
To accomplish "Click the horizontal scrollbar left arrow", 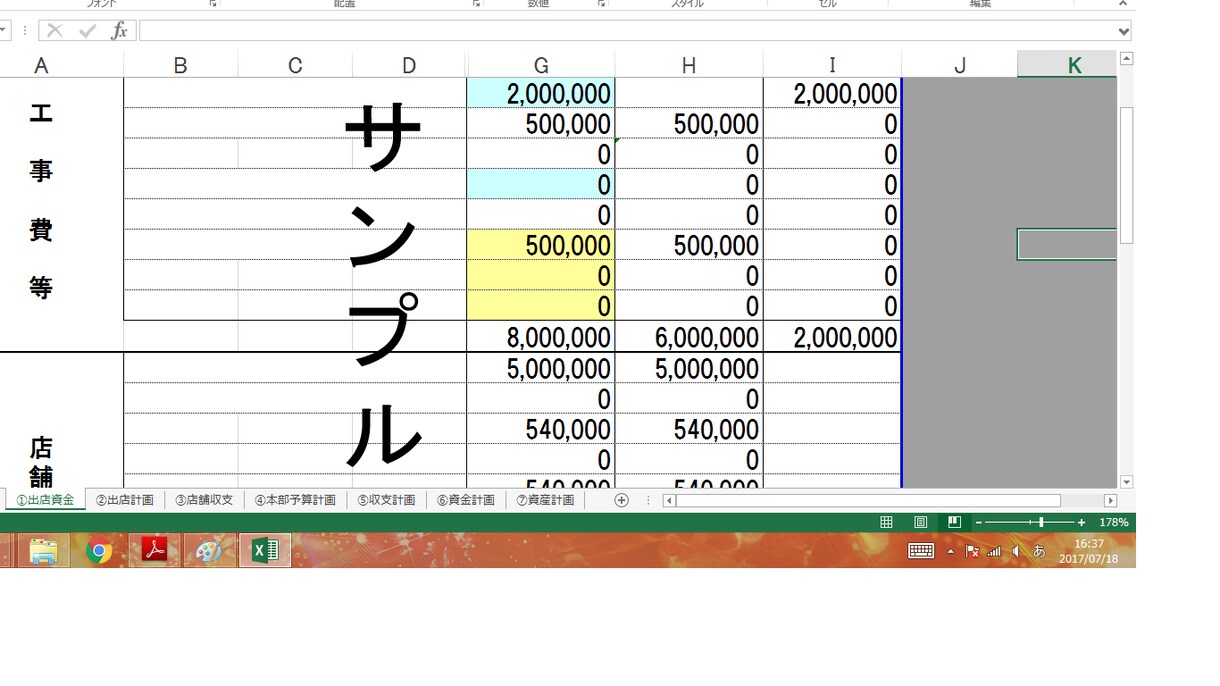I will (669, 500).
